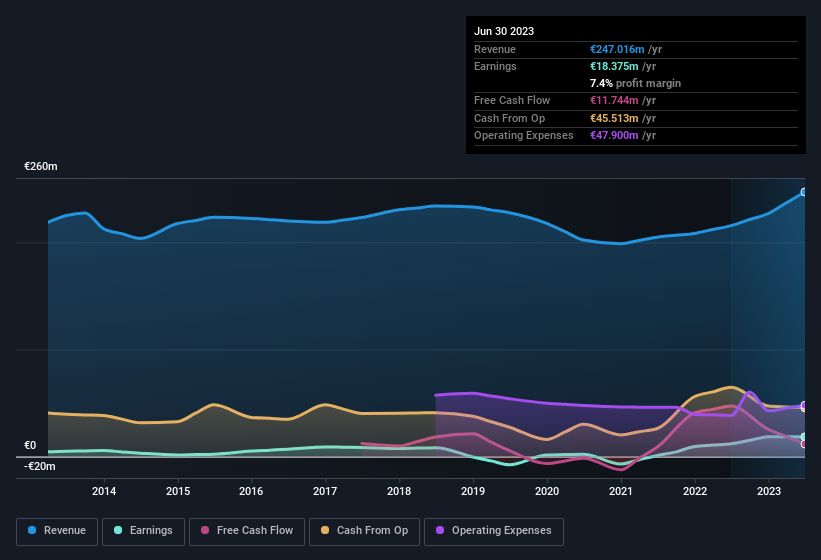This screenshot has width=821, height=560.
Task: Click the 2022 x-axis label
Action: click(694, 491)
